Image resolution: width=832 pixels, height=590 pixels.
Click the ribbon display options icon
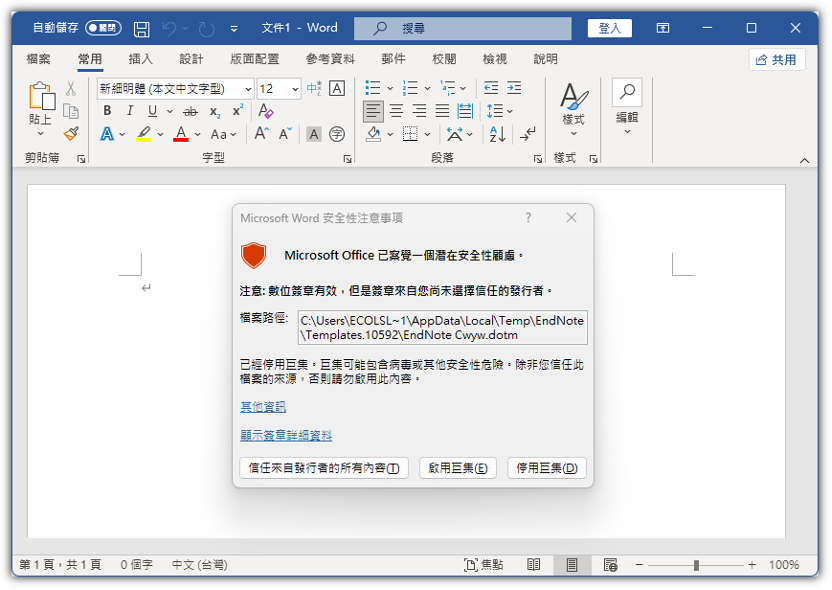click(663, 28)
